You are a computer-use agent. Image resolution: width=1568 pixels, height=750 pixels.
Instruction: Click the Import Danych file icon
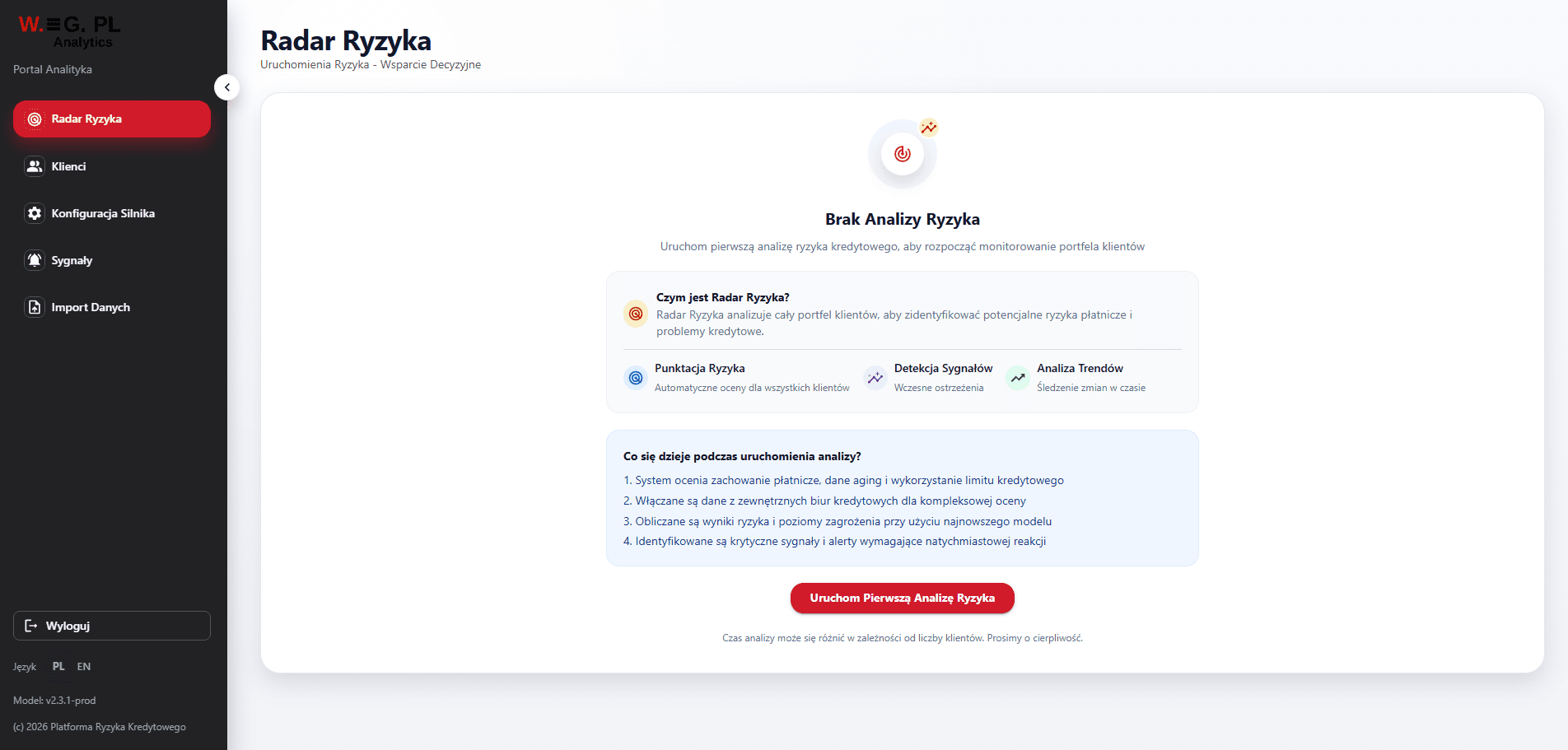tap(35, 307)
